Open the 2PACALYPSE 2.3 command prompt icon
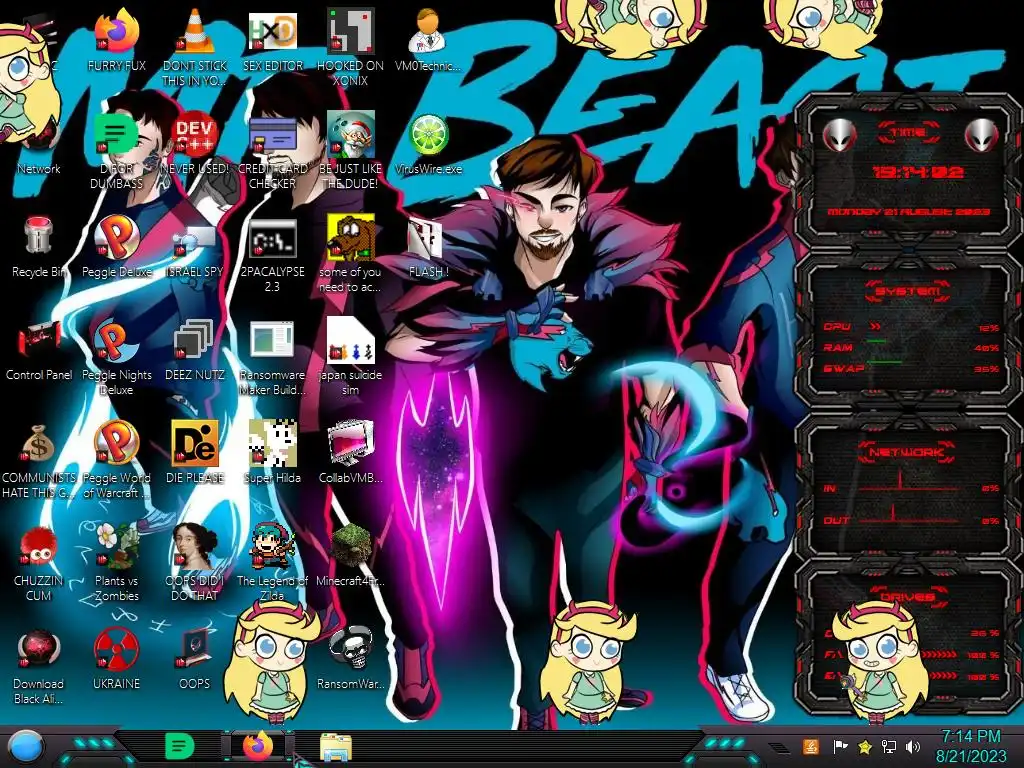Viewport: 1024px width, 768px height. tap(272, 238)
